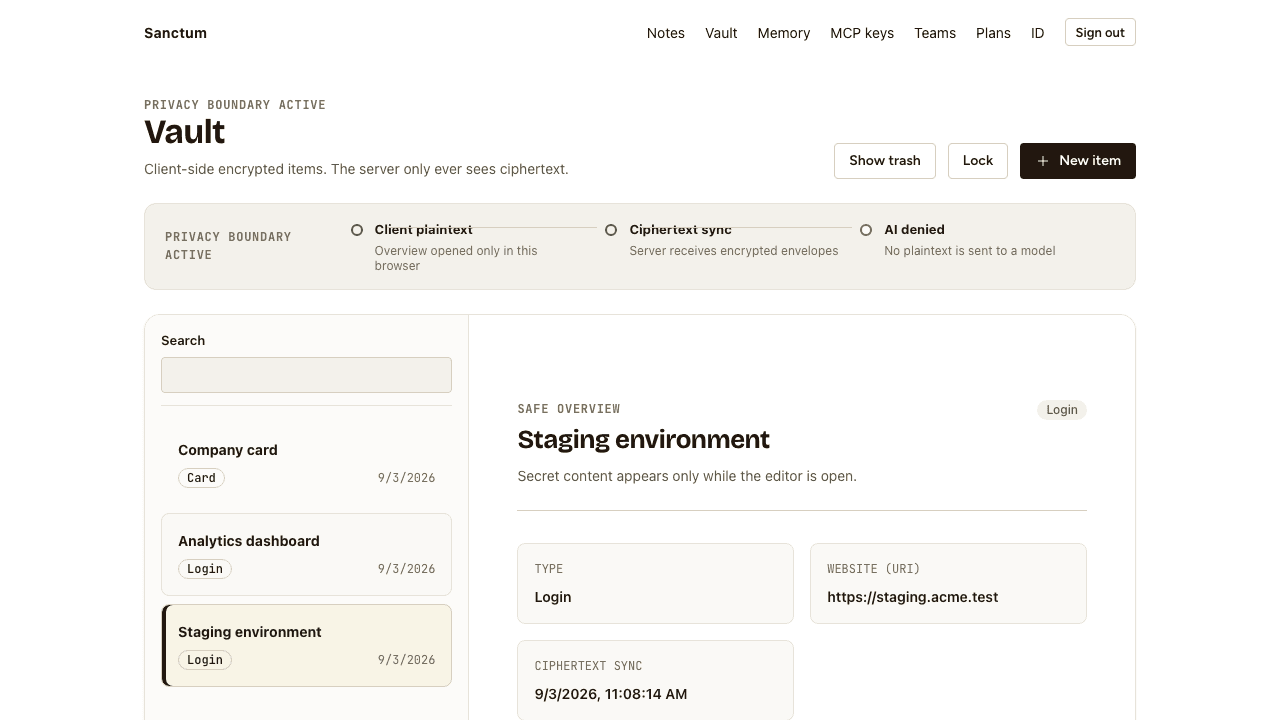This screenshot has width=1280, height=720.
Task: Click the Show trash button
Action: (885, 161)
